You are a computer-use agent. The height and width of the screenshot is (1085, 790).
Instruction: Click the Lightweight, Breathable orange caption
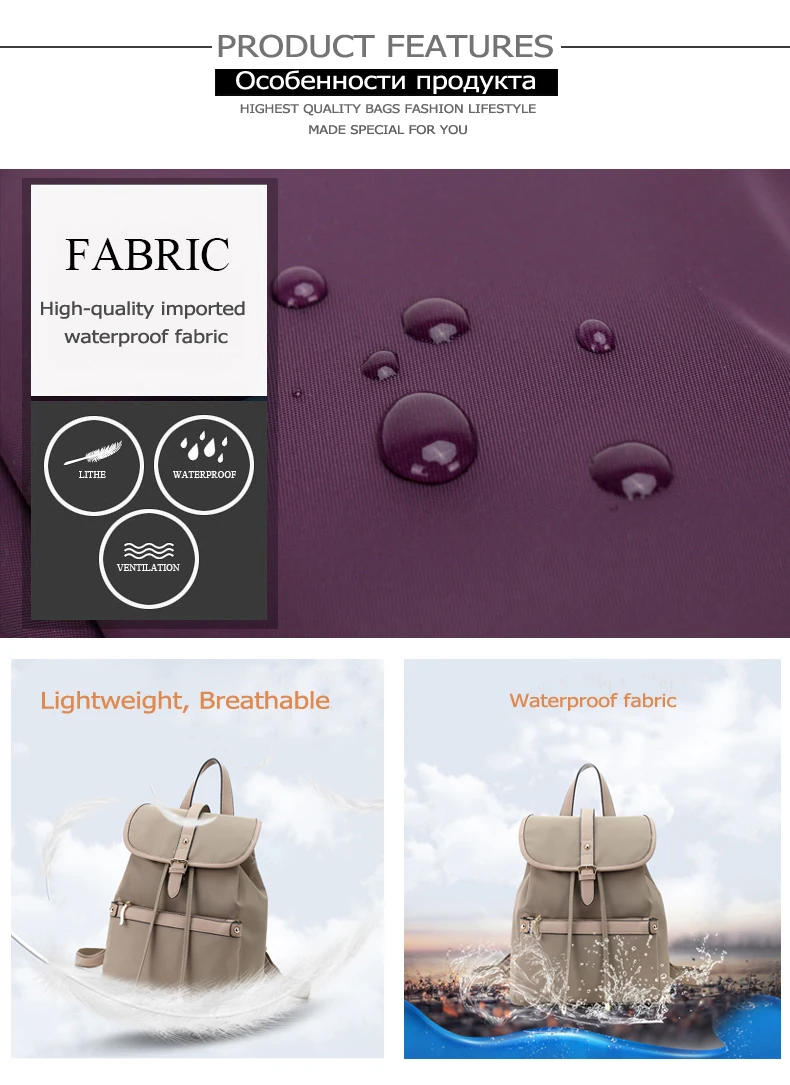click(x=185, y=700)
